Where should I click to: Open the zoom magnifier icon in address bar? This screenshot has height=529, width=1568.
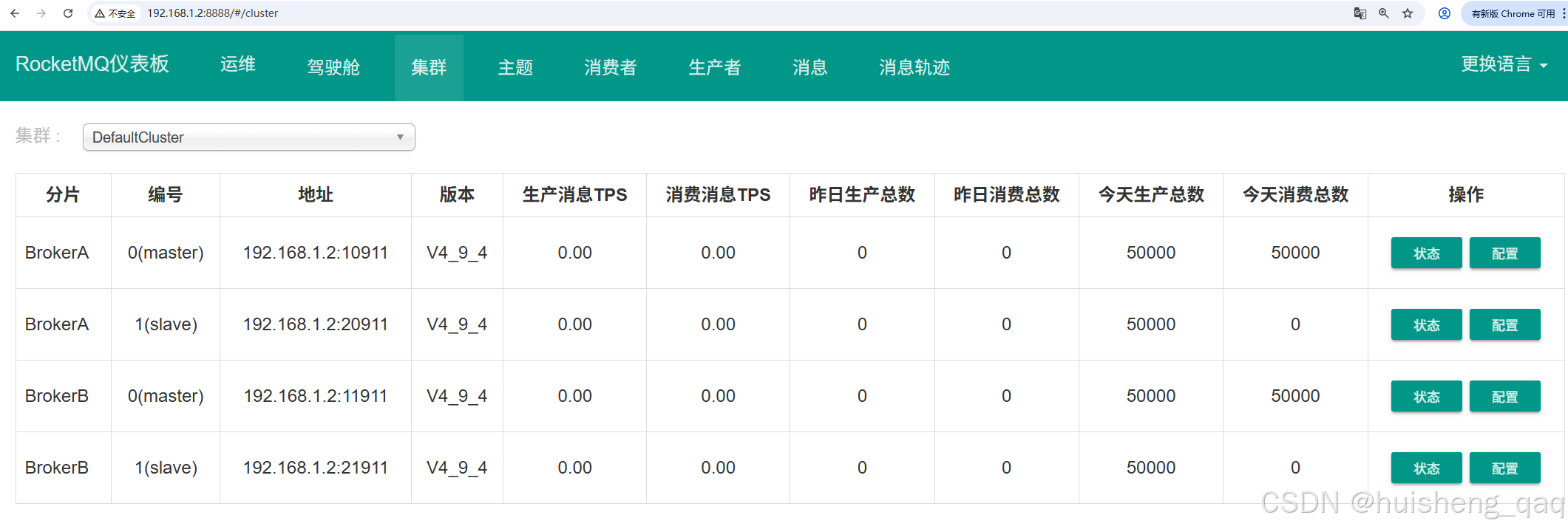click(x=1384, y=13)
